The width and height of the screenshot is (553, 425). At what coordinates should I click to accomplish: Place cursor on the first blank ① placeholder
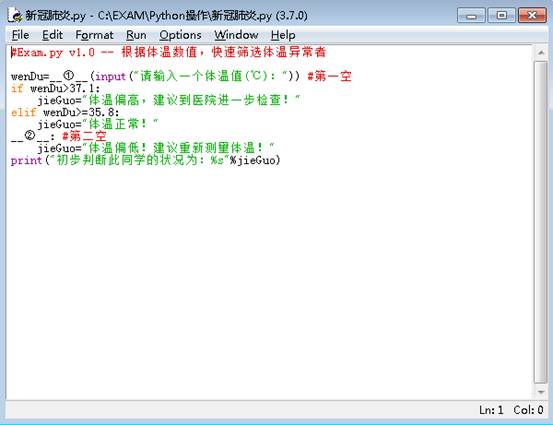click(x=69, y=76)
